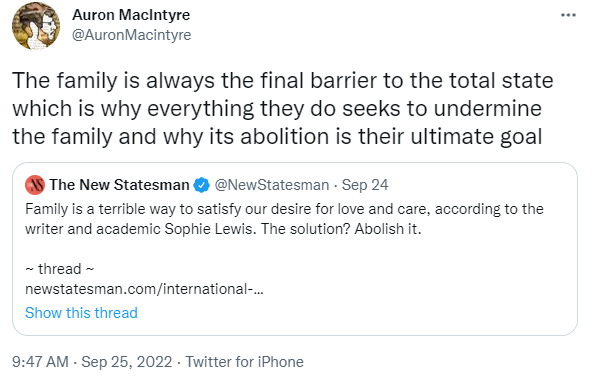This screenshot has height=378, width=594.
Task: Click 'Abolish it.' in the quoted tweet
Action: [x=388, y=229]
